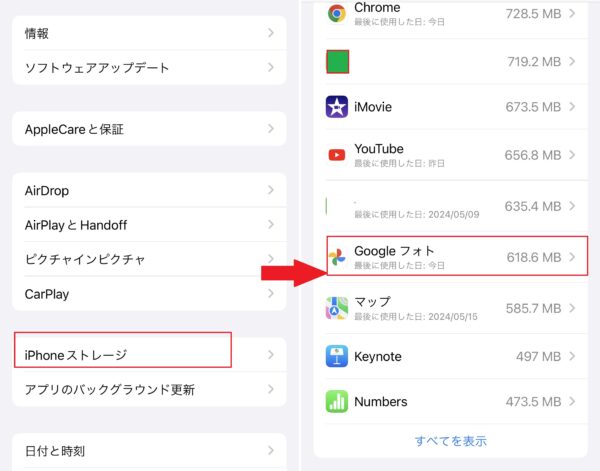Tap the YouTube play icon
The height and width of the screenshot is (471, 600).
pyautogui.click(x=337, y=155)
